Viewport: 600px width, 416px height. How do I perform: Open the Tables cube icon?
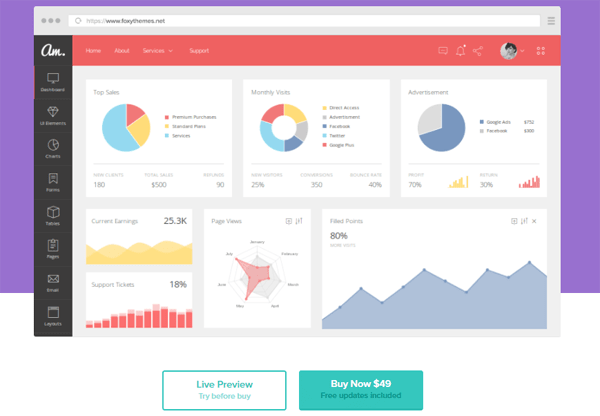click(x=53, y=212)
